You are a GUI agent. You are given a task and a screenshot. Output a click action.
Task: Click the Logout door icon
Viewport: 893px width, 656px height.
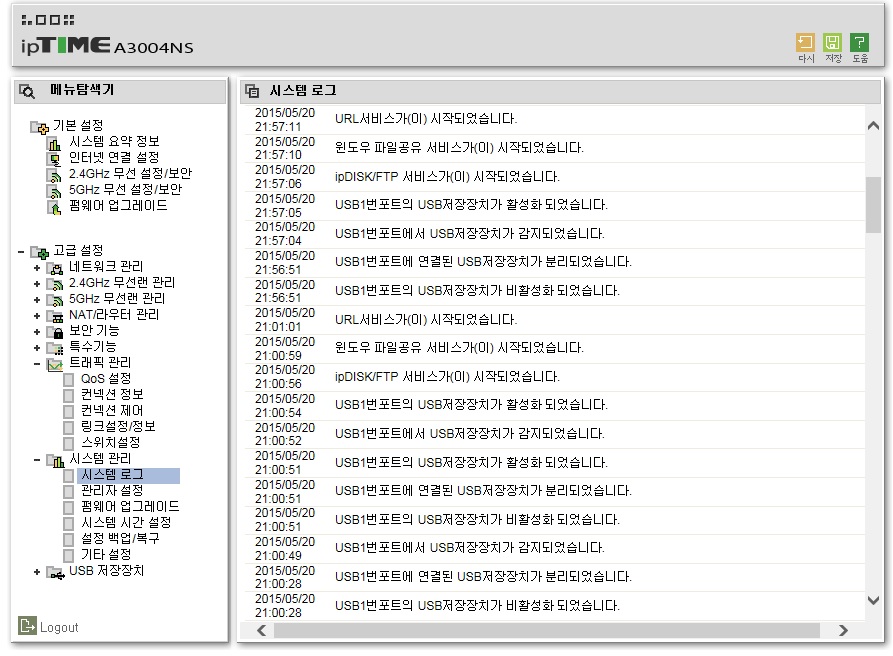27,625
